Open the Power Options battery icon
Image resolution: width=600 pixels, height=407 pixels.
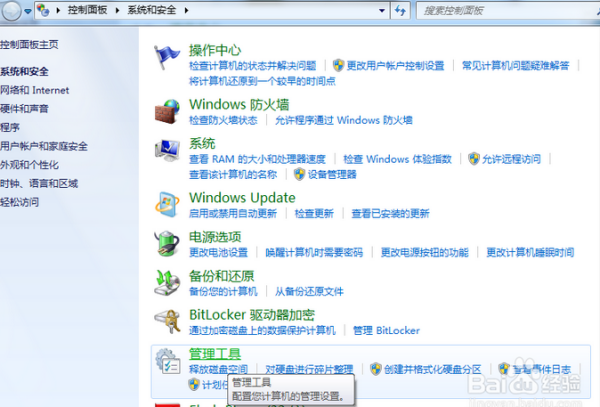167,244
